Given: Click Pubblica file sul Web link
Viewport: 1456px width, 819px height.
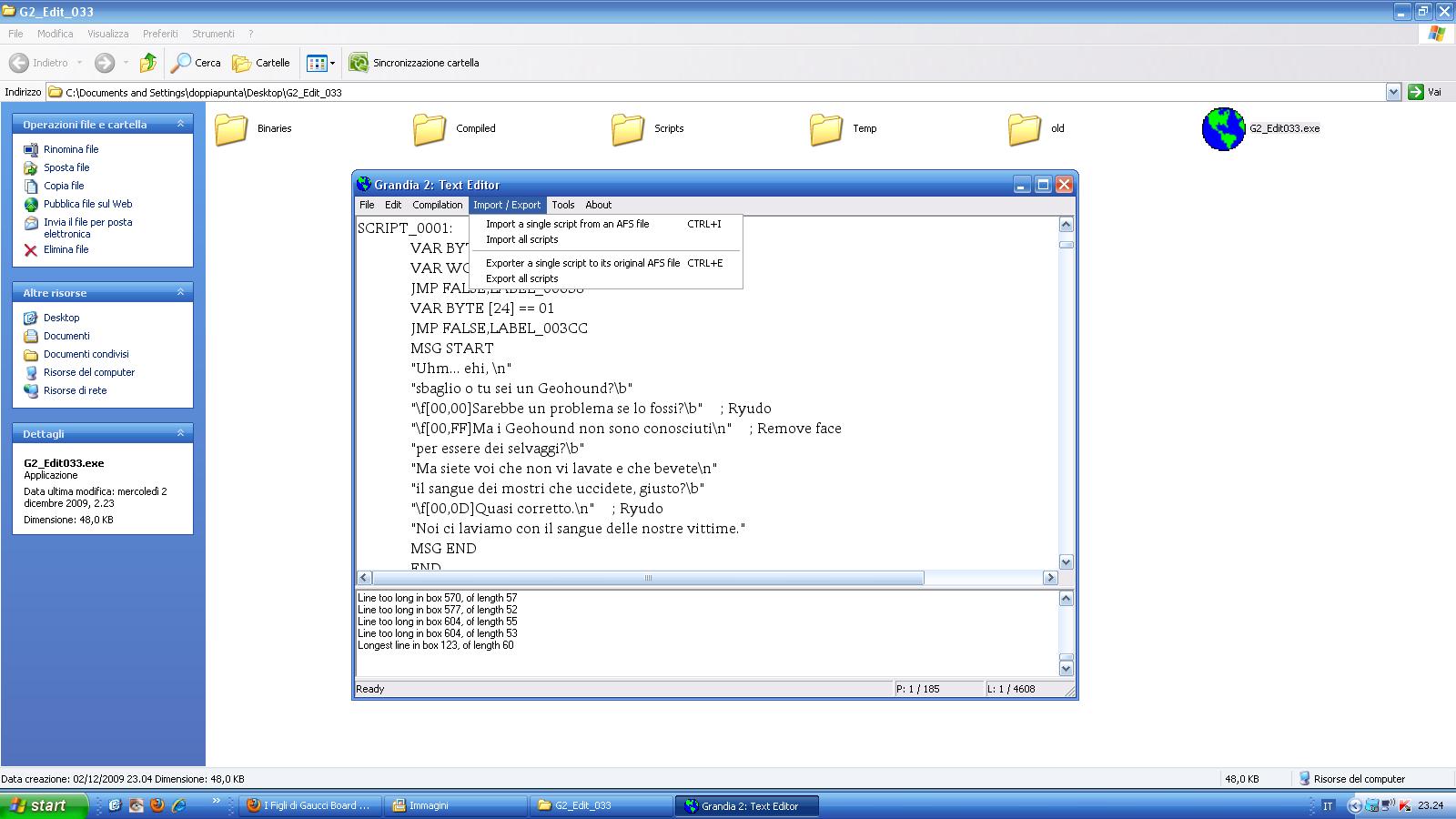Looking at the screenshot, I should coord(87,204).
